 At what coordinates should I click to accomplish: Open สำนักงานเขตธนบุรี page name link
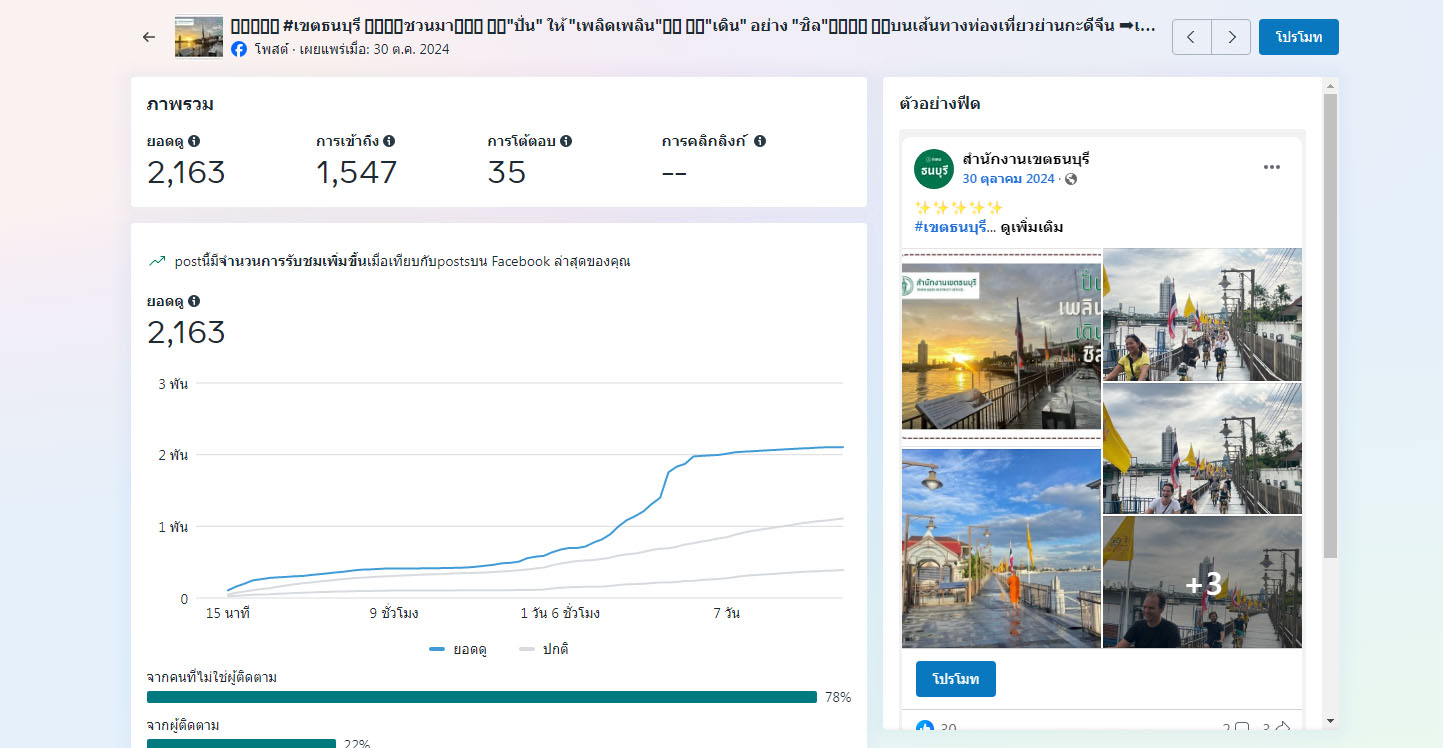pos(1026,159)
